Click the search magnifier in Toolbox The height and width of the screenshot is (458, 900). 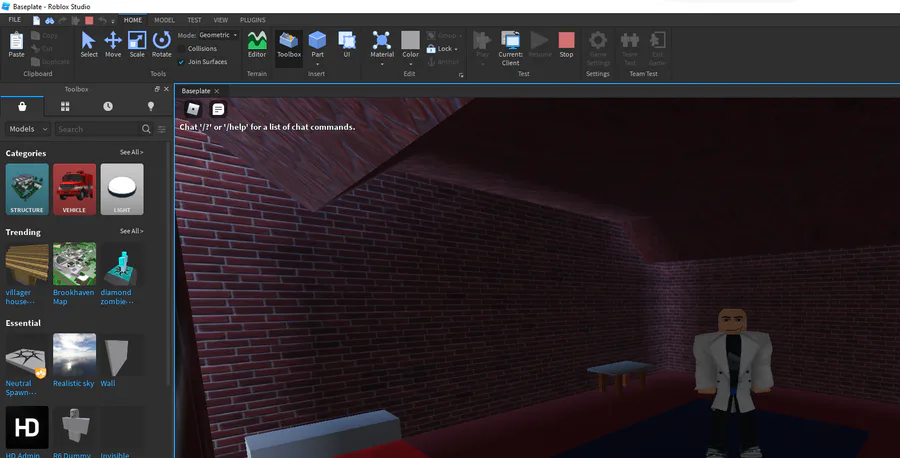(146, 129)
